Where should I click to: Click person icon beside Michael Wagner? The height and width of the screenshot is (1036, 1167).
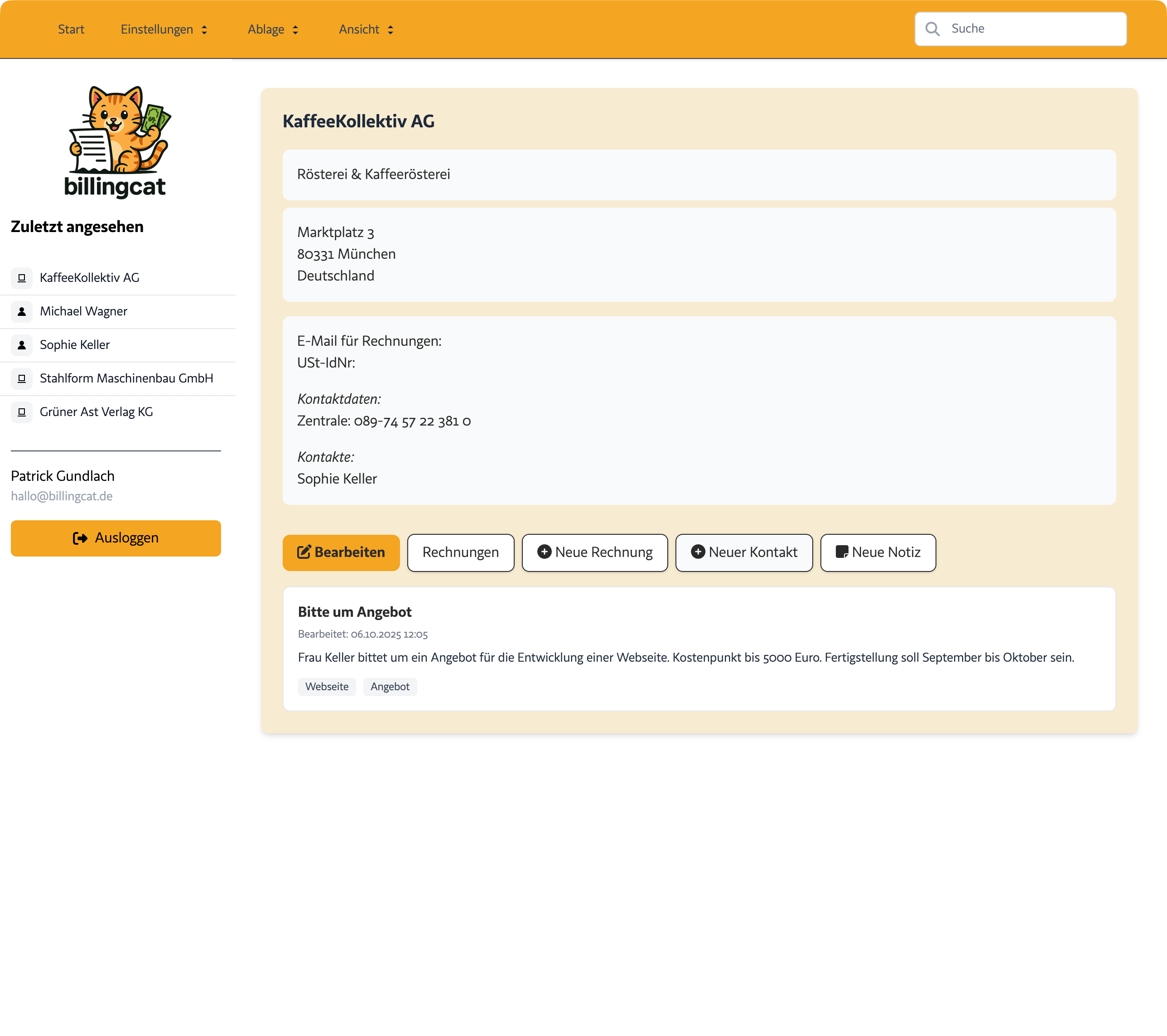(22, 311)
